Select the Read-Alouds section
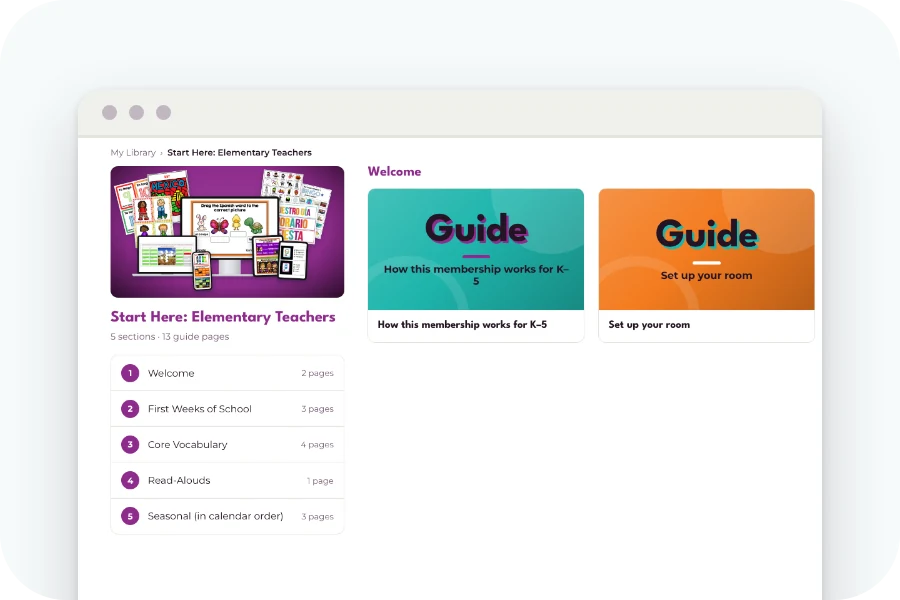Screen dimensions: 900x600 [x=227, y=481]
